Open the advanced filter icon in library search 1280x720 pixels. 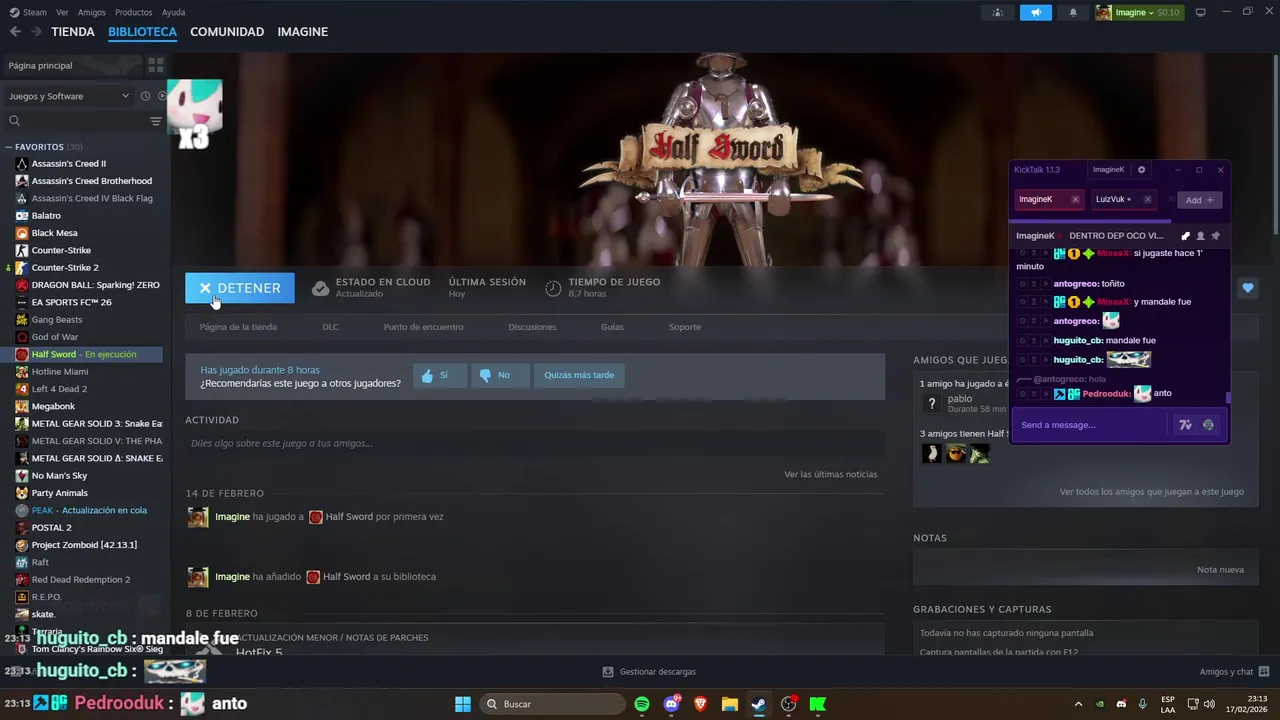point(156,121)
